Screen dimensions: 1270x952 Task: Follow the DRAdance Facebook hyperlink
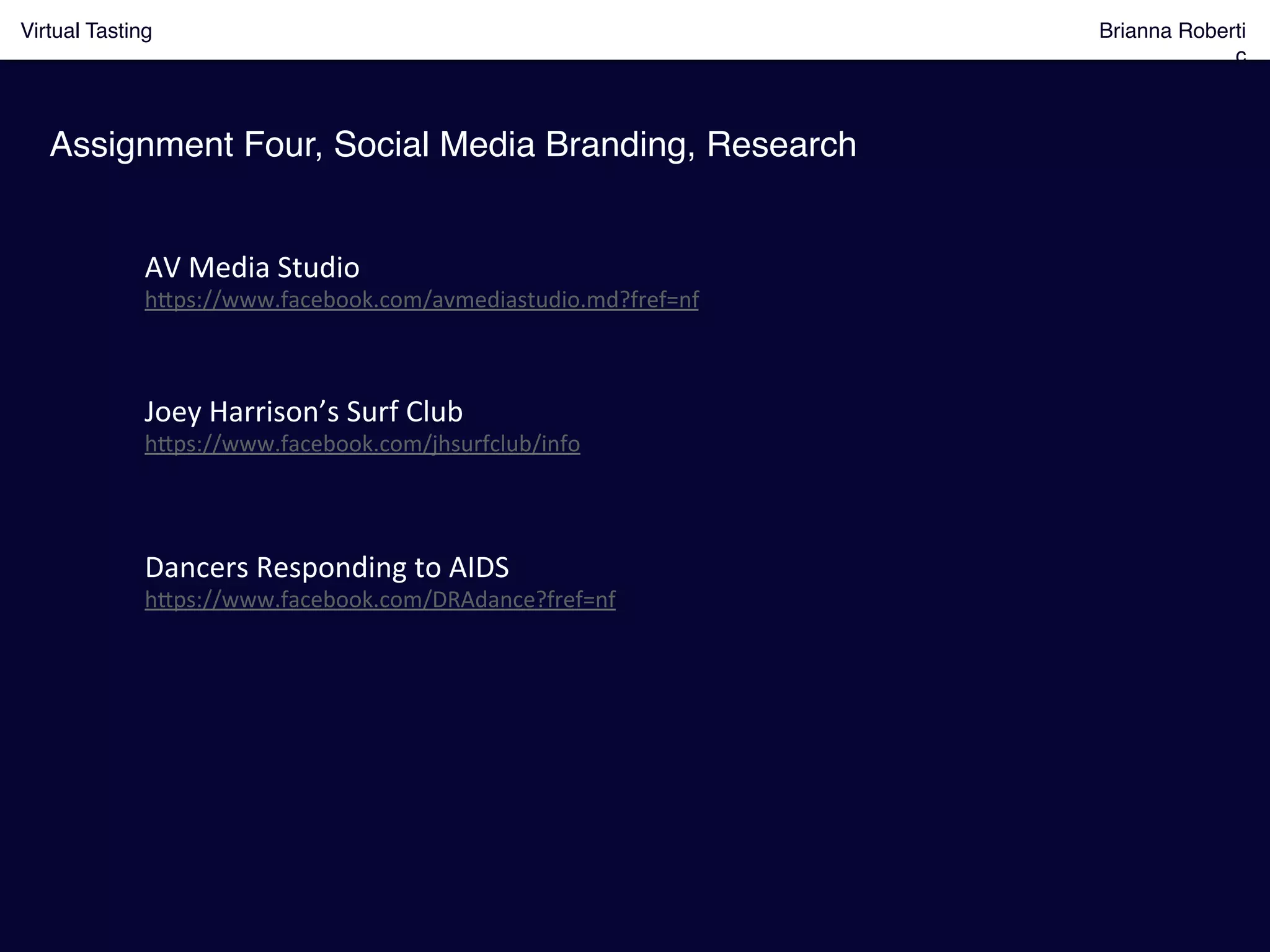(380, 600)
